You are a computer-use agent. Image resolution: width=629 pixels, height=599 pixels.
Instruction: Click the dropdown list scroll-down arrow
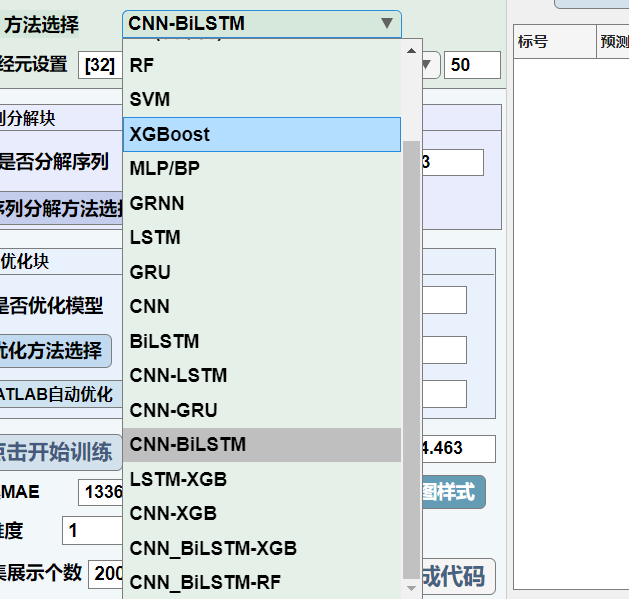pyautogui.click(x=412, y=590)
